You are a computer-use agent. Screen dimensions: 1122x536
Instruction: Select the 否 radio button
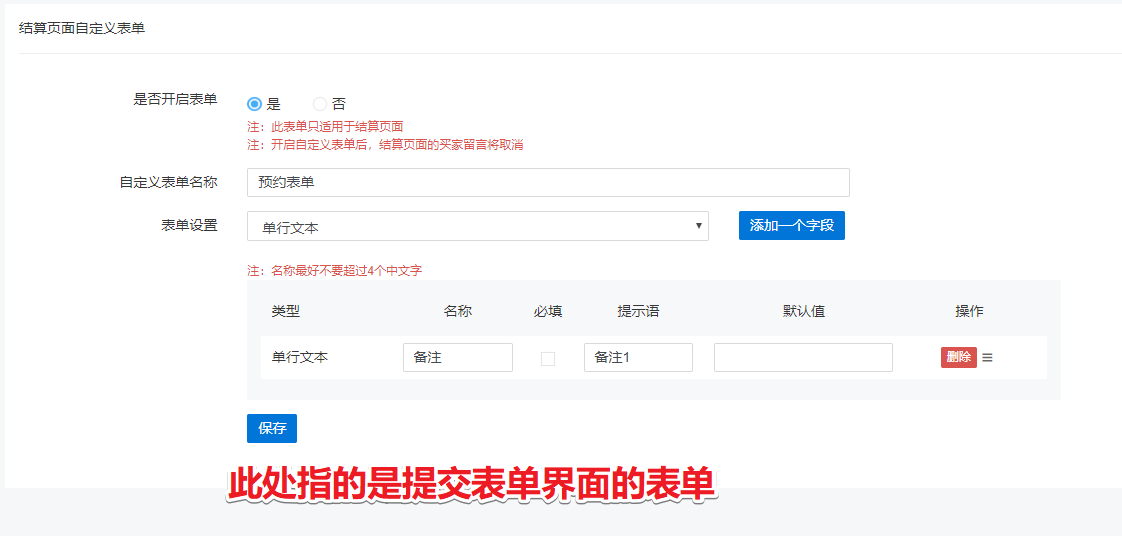320,104
